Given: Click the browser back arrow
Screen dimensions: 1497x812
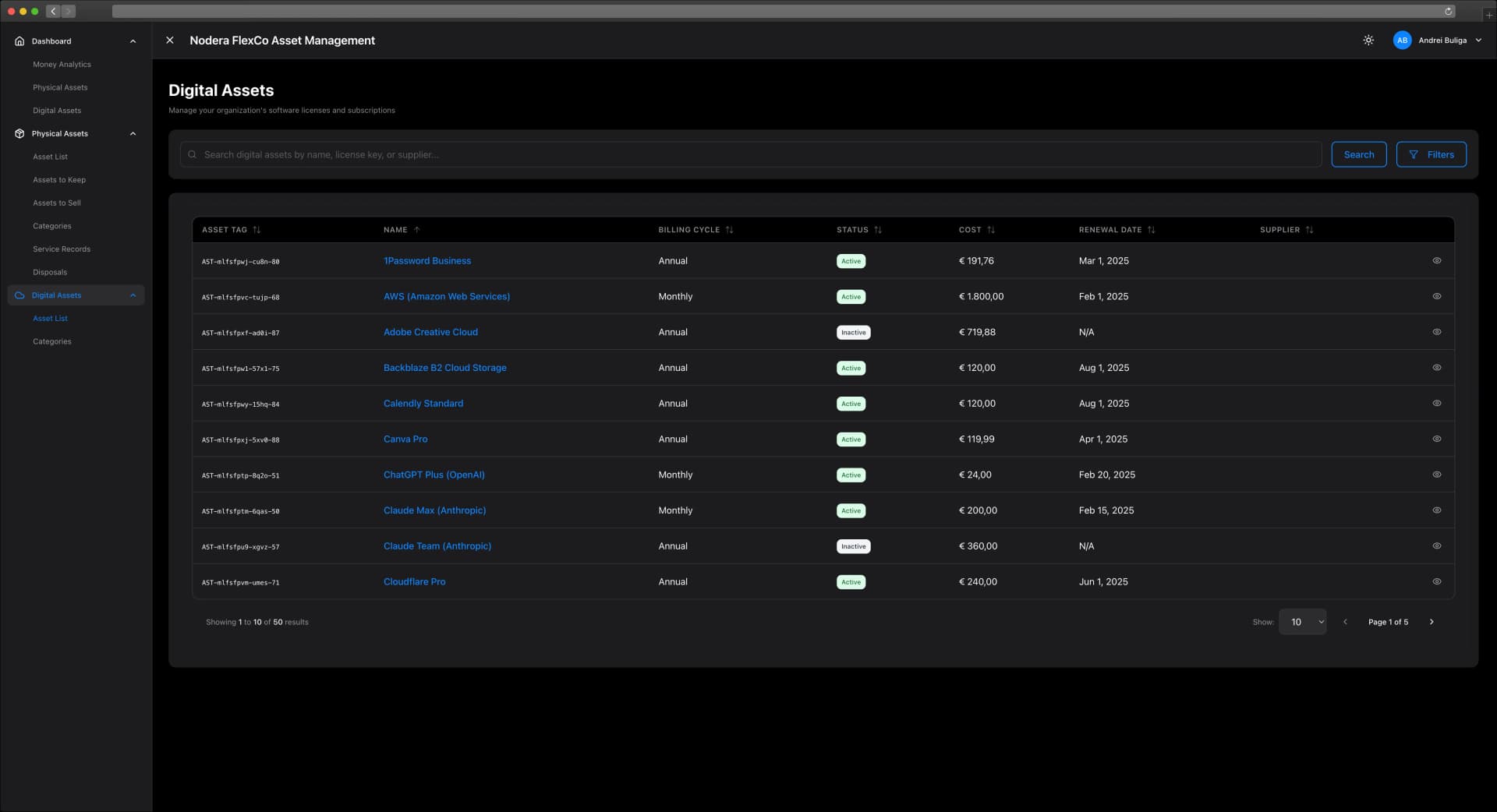Looking at the screenshot, I should point(53,12).
